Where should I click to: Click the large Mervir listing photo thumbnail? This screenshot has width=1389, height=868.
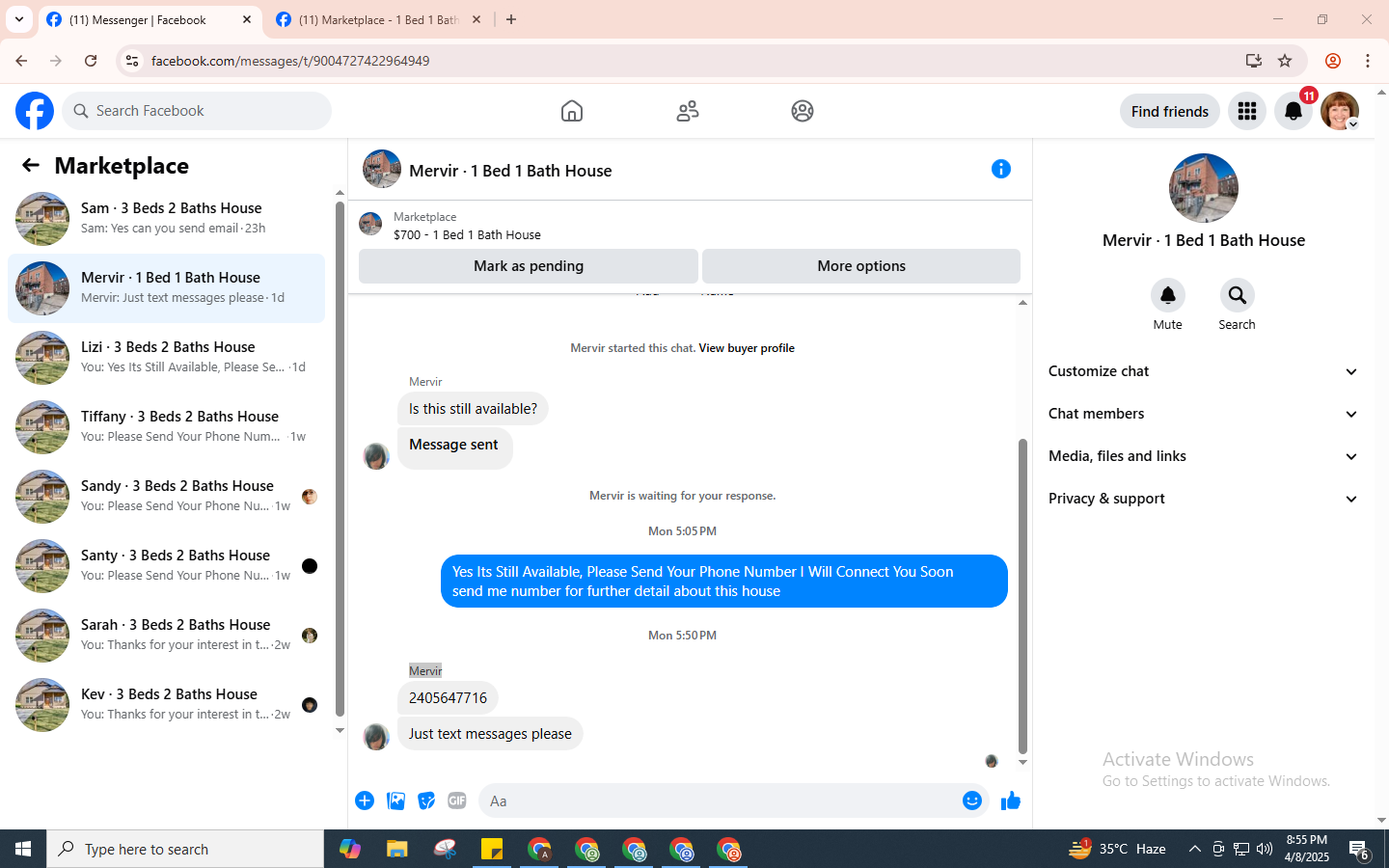[1204, 188]
